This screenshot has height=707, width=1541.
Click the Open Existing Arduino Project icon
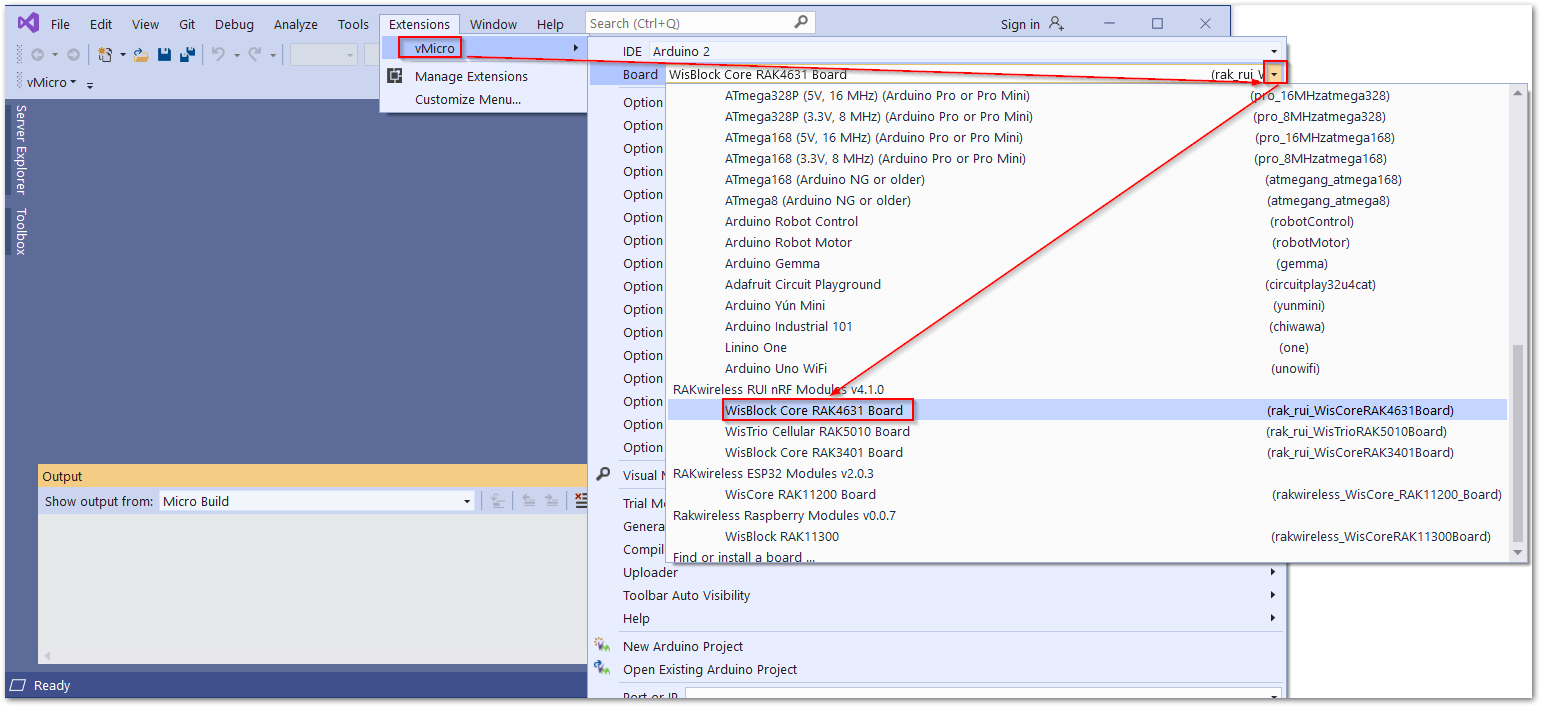[602, 669]
